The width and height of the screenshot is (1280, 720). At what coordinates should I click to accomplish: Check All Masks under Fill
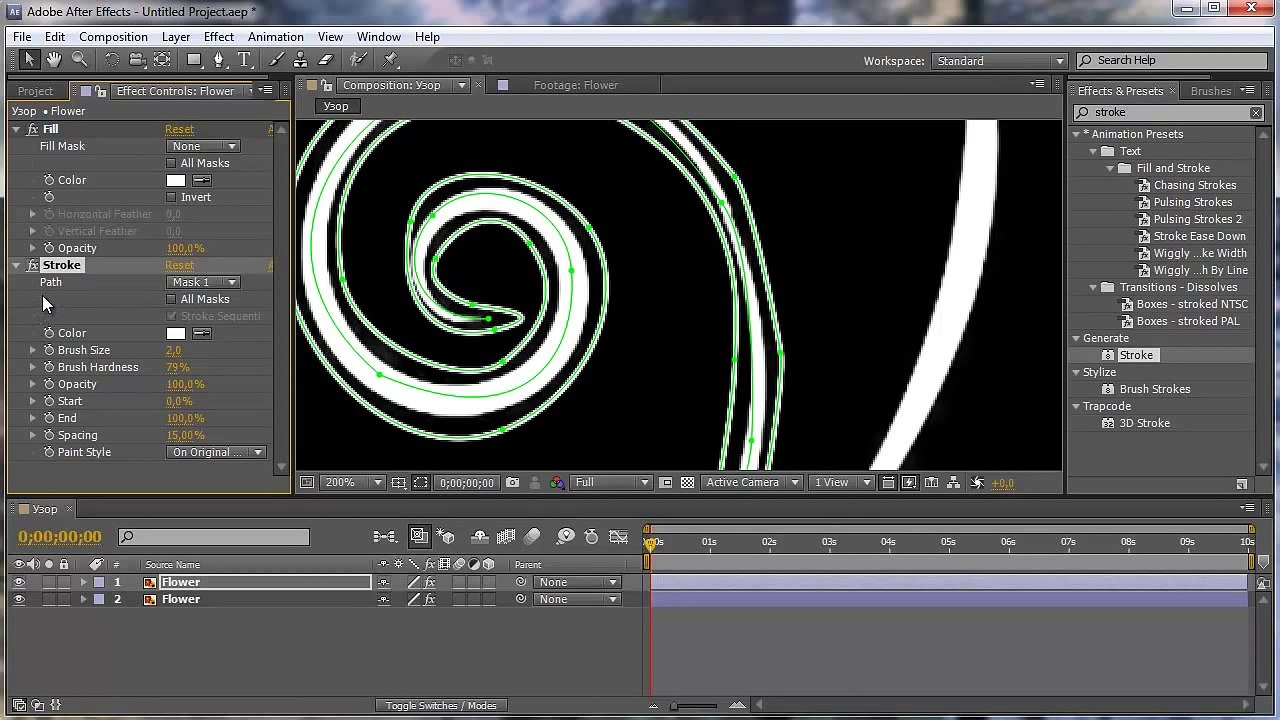[x=171, y=163]
